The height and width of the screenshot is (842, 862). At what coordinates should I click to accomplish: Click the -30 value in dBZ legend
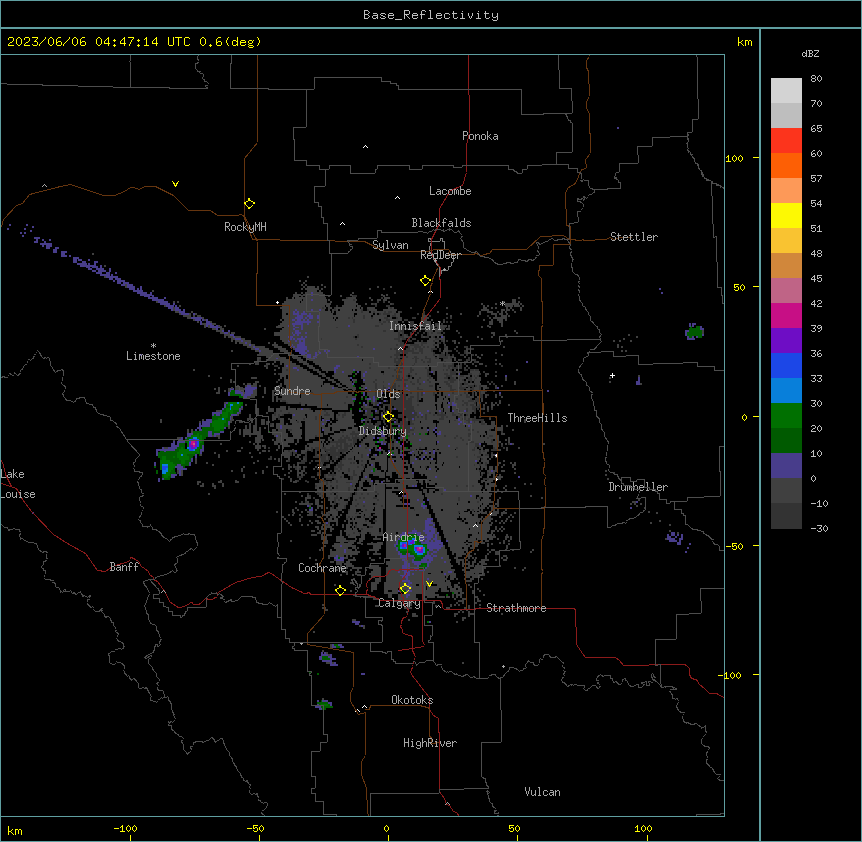point(819,528)
